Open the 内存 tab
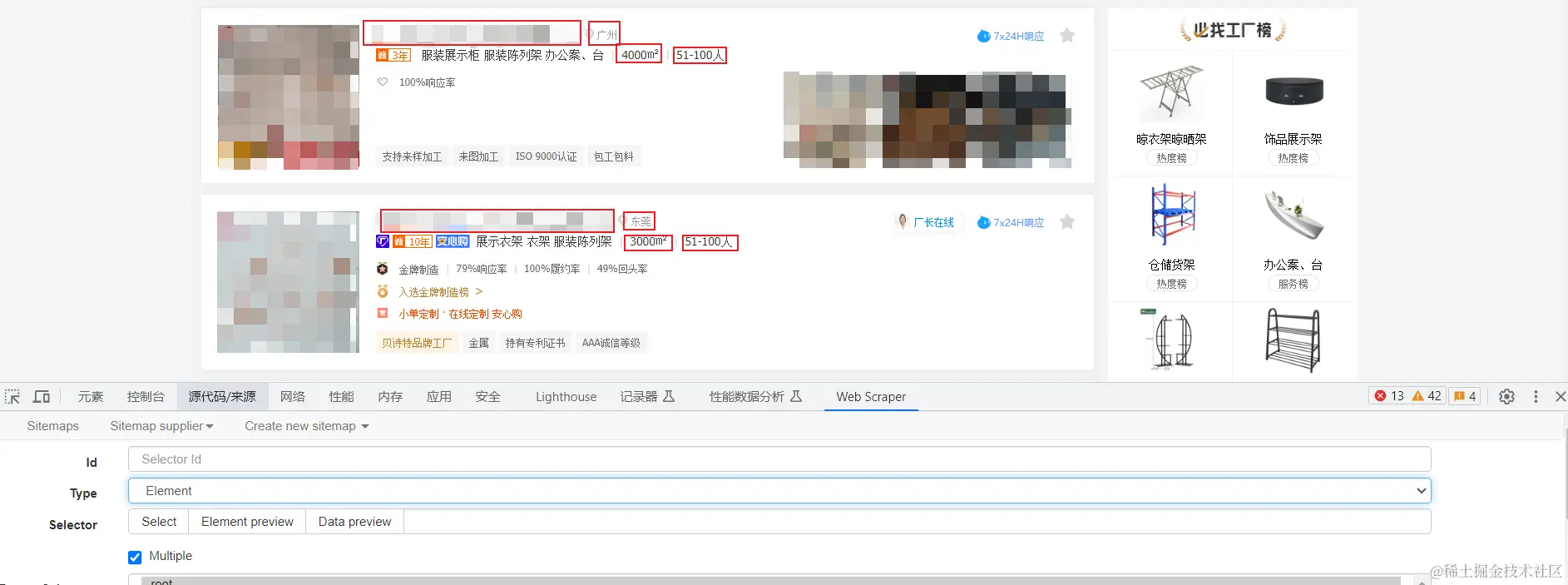Viewport: 1568px width, 585px height. 390,397
